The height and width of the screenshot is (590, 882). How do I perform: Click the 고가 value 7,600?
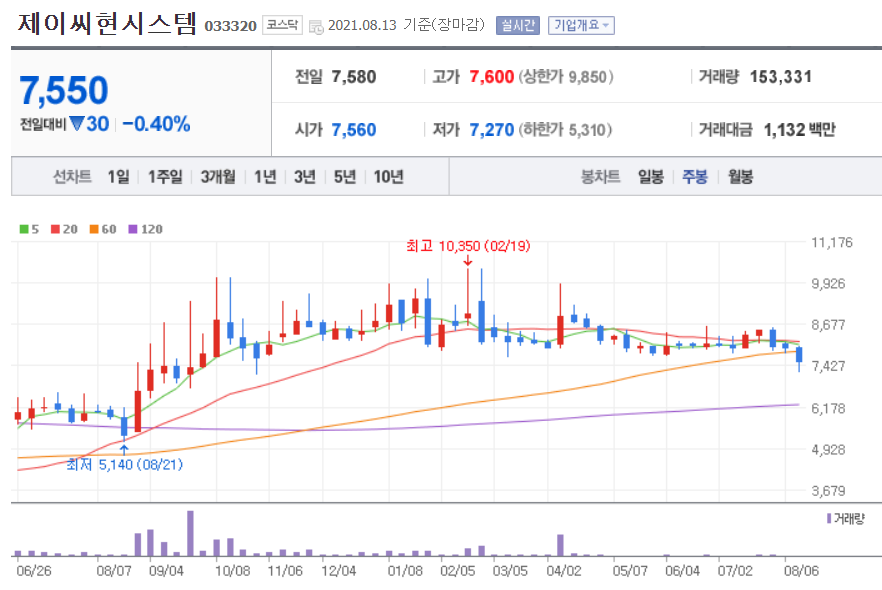tap(492, 76)
